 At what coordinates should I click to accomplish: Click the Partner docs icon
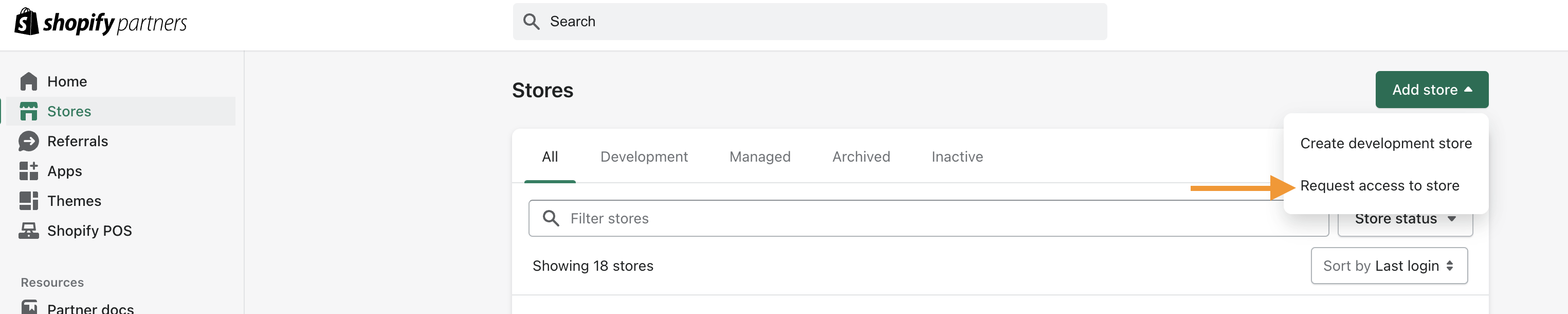[x=29, y=307]
